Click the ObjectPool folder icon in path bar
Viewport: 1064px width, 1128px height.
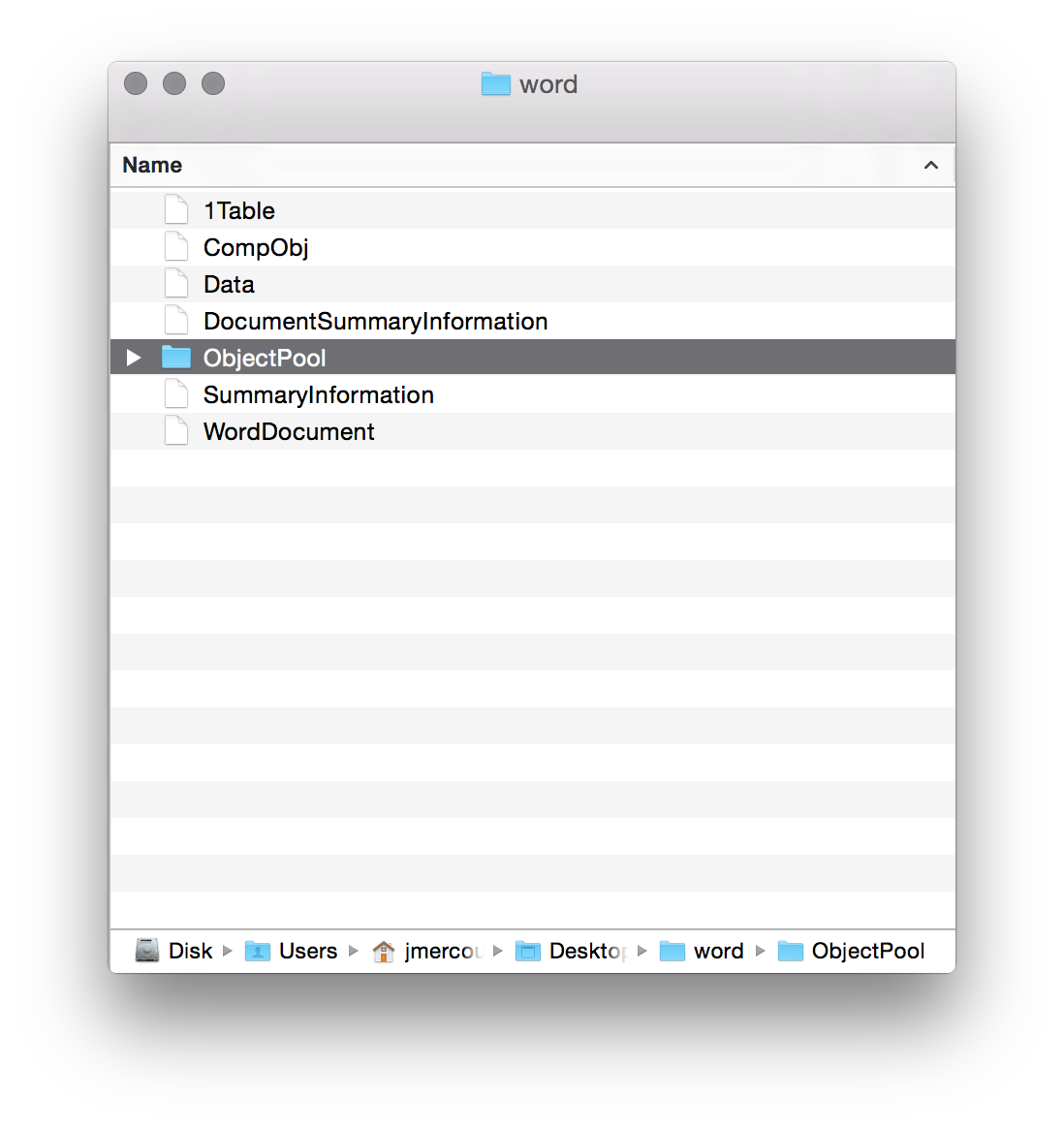click(x=791, y=951)
